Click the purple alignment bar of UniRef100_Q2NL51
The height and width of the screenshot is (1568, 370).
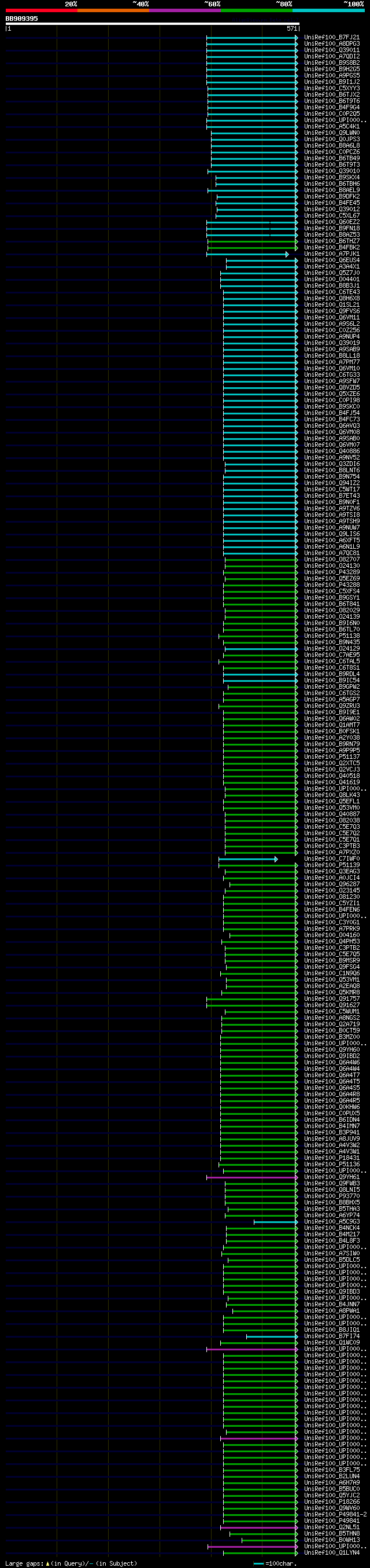tap(260, 1527)
